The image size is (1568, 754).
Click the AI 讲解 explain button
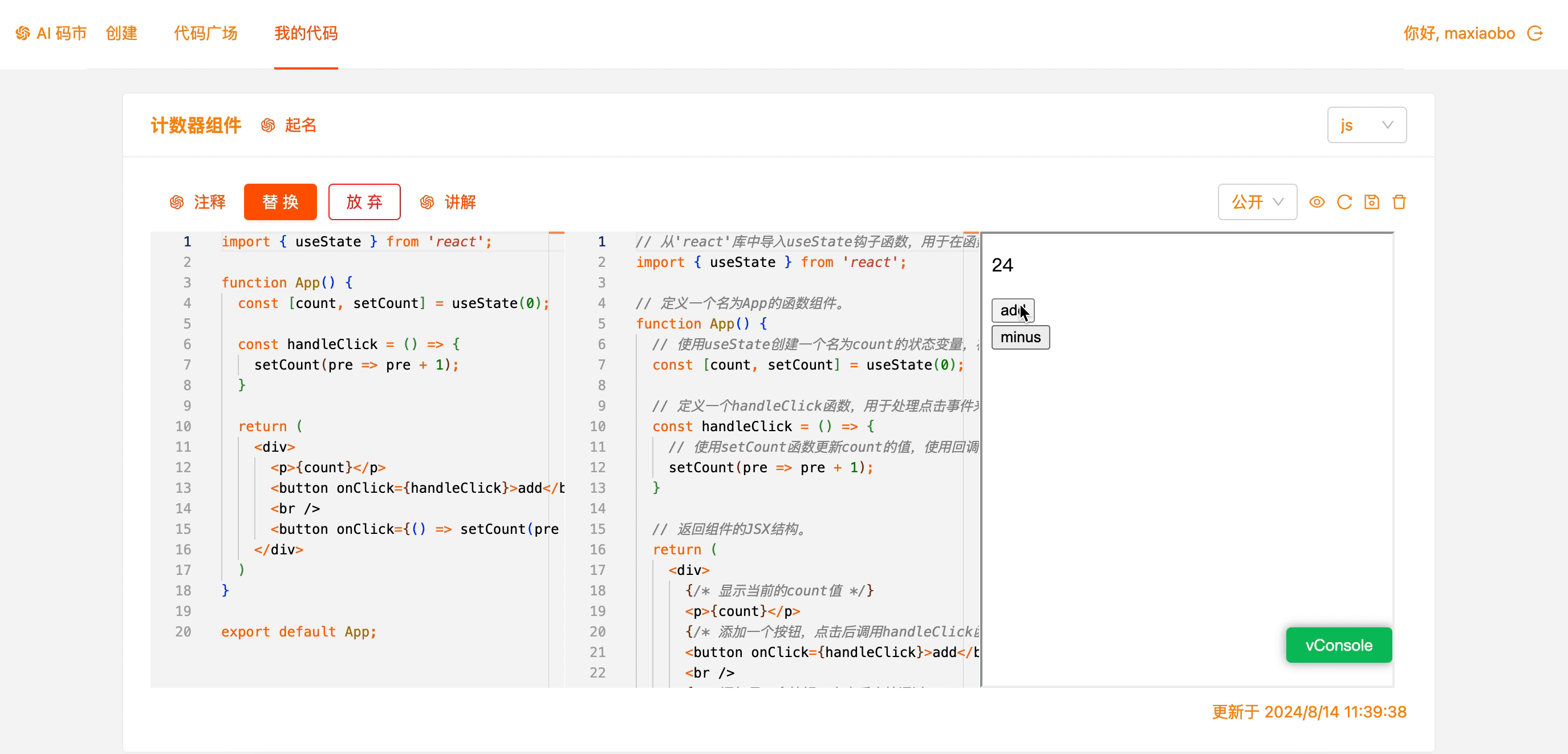tap(448, 202)
